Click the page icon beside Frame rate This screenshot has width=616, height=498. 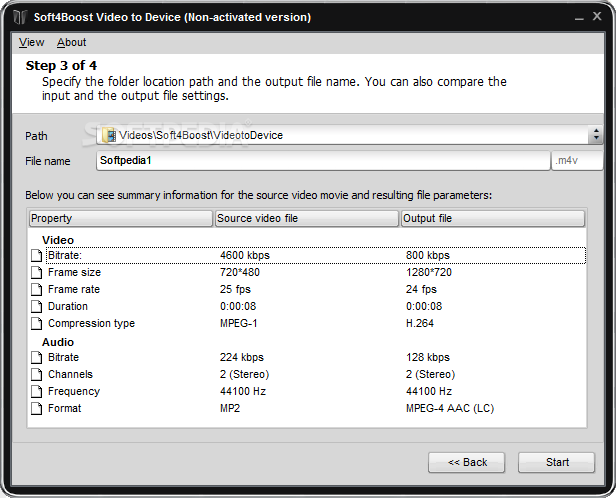click(x=37, y=289)
